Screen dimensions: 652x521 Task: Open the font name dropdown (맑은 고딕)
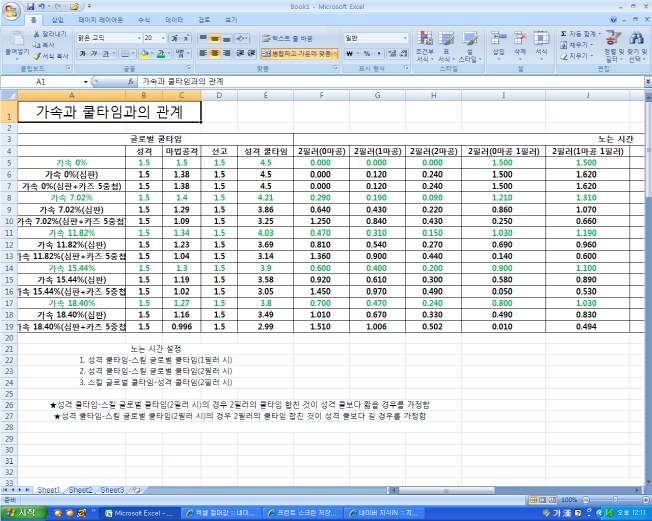(137, 38)
